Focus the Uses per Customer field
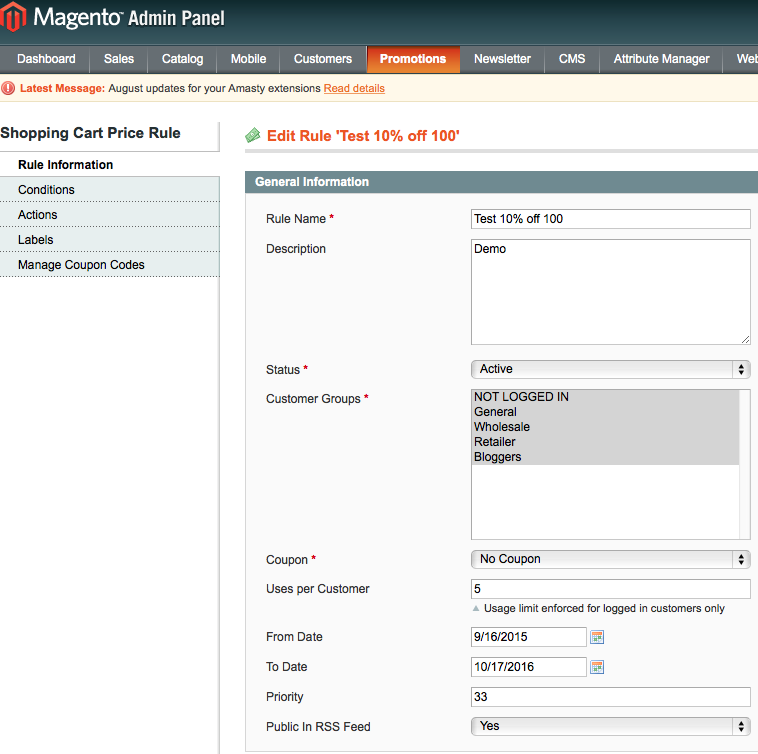758x754 pixels. tap(611, 589)
